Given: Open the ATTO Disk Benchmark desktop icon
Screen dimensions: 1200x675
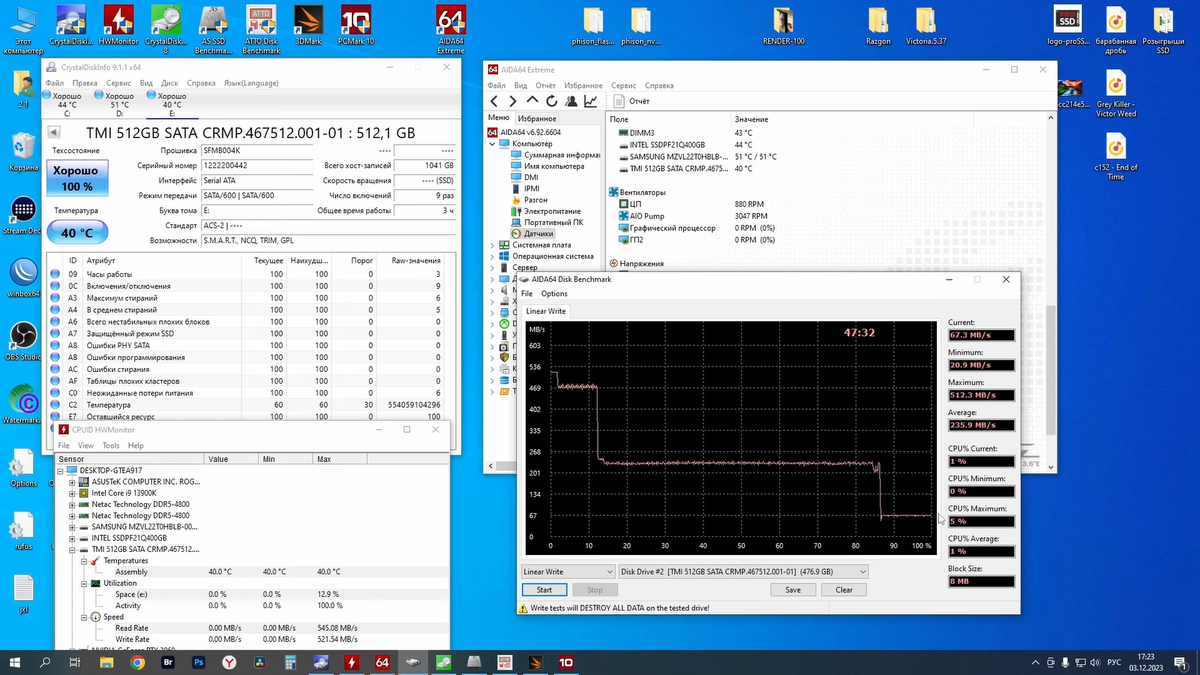Looking at the screenshot, I should click(260, 28).
